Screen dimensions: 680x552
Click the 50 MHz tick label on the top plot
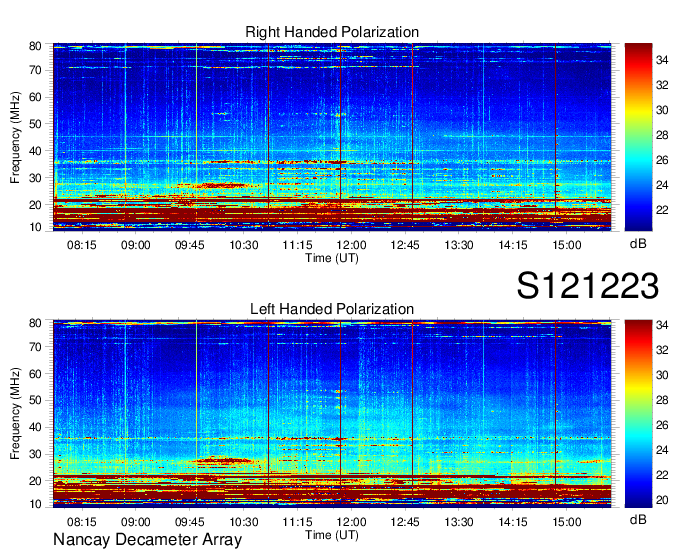coord(36,124)
